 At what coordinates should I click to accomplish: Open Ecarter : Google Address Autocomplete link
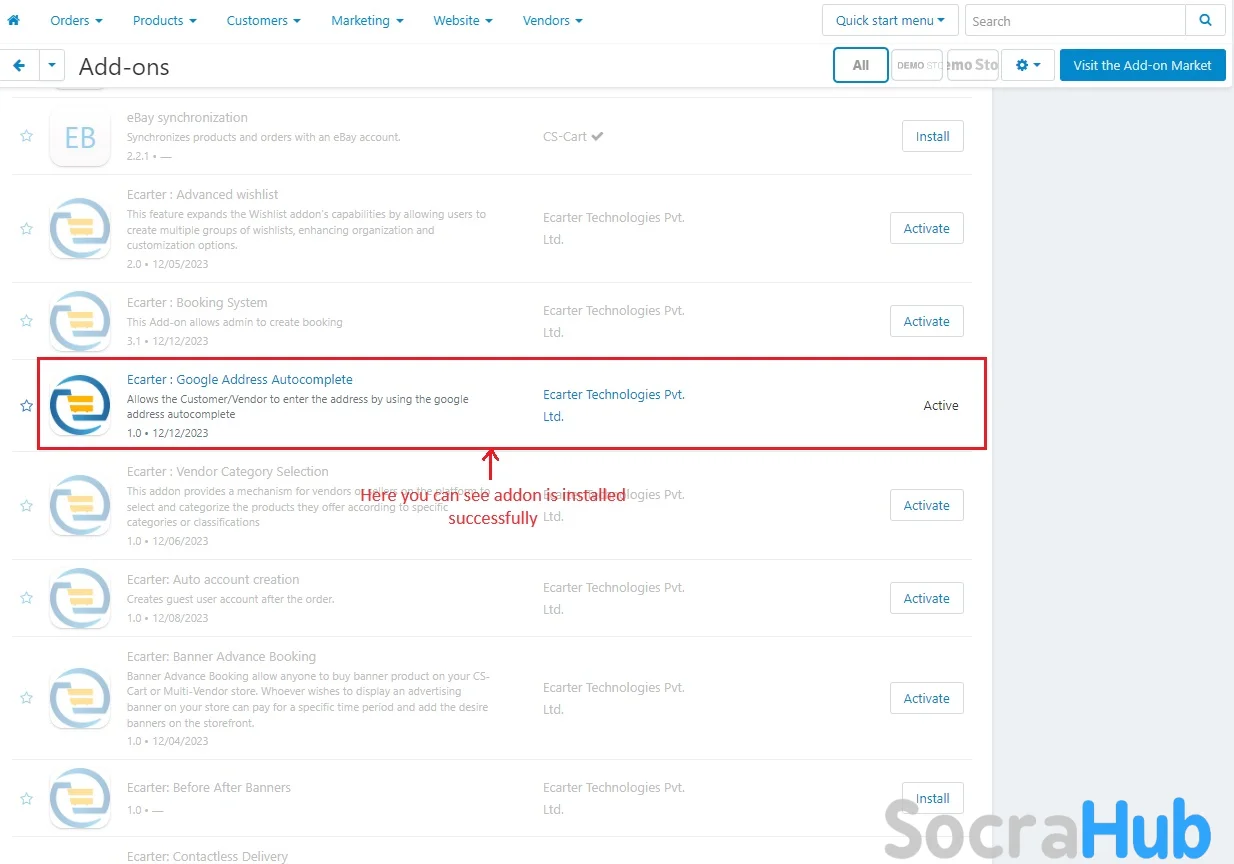(240, 379)
